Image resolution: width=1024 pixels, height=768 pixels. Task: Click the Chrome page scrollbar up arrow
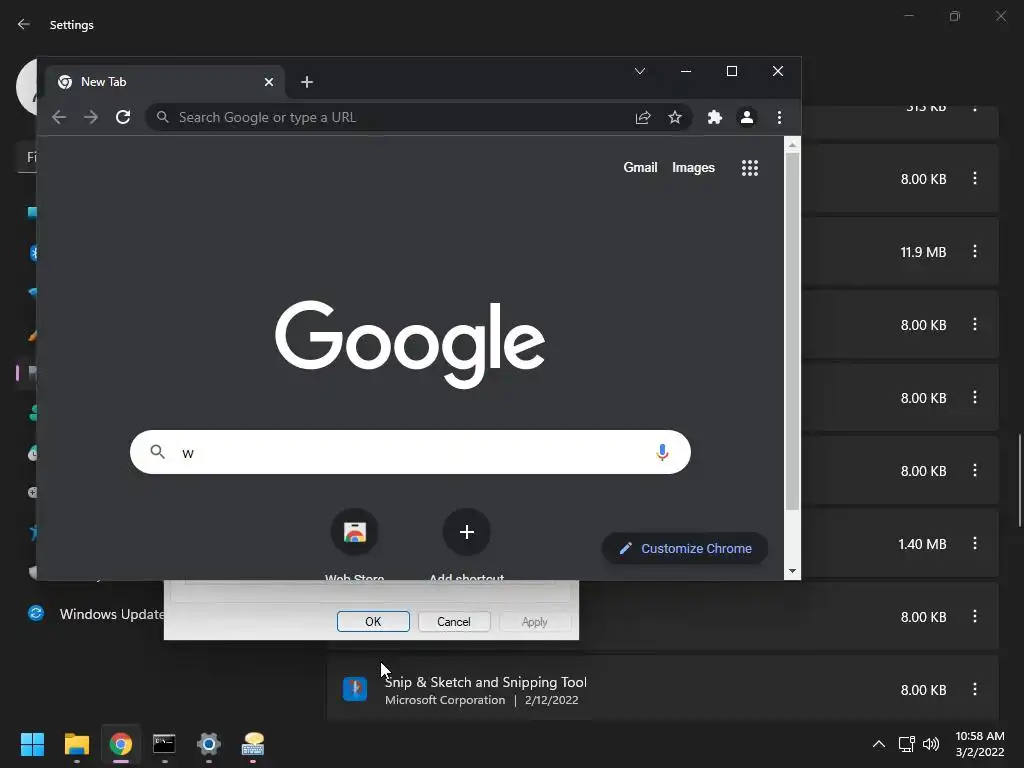pyautogui.click(x=792, y=145)
